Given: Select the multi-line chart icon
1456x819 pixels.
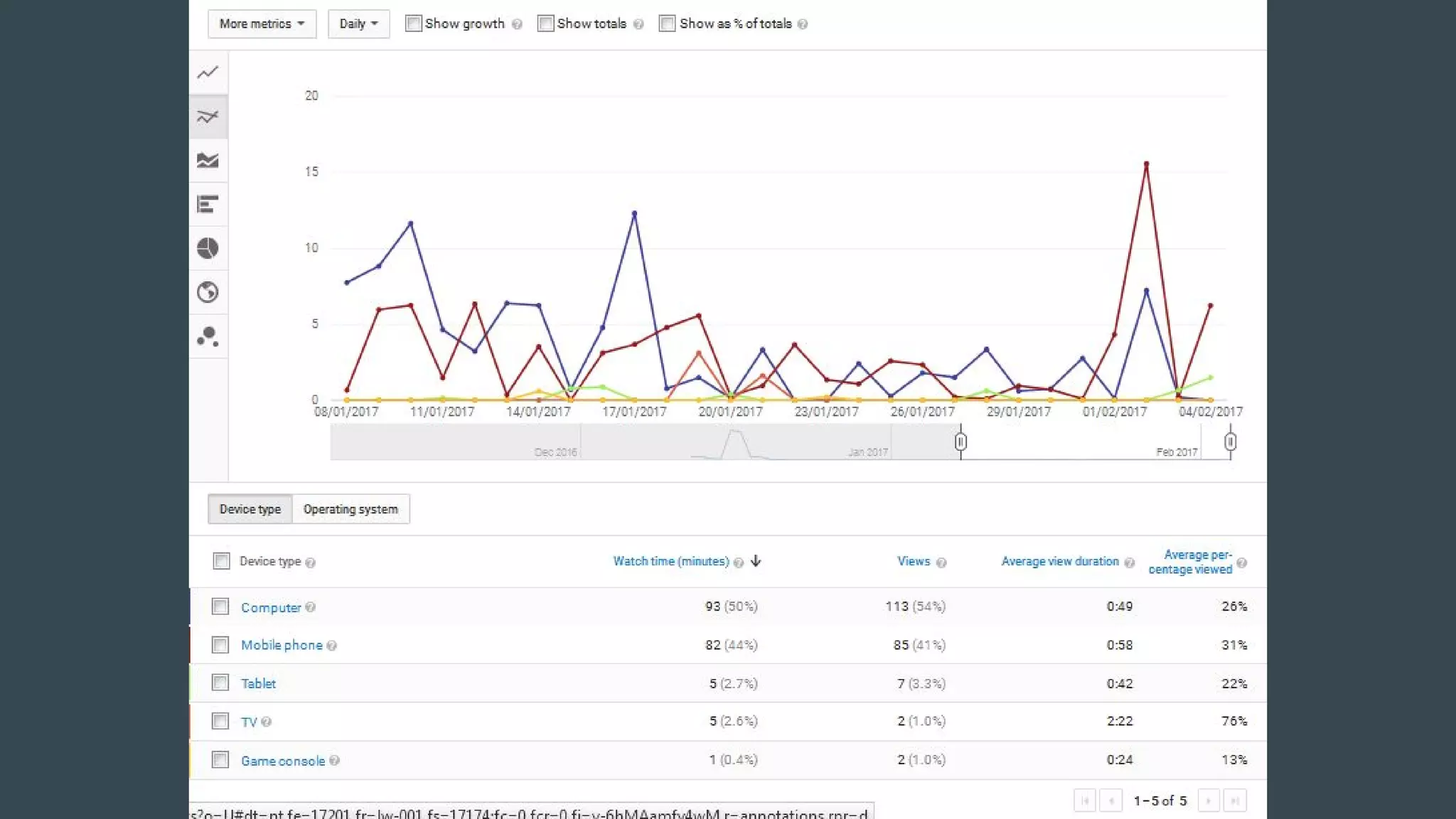Looking at the screenshot, I should (x=208, y=117).
